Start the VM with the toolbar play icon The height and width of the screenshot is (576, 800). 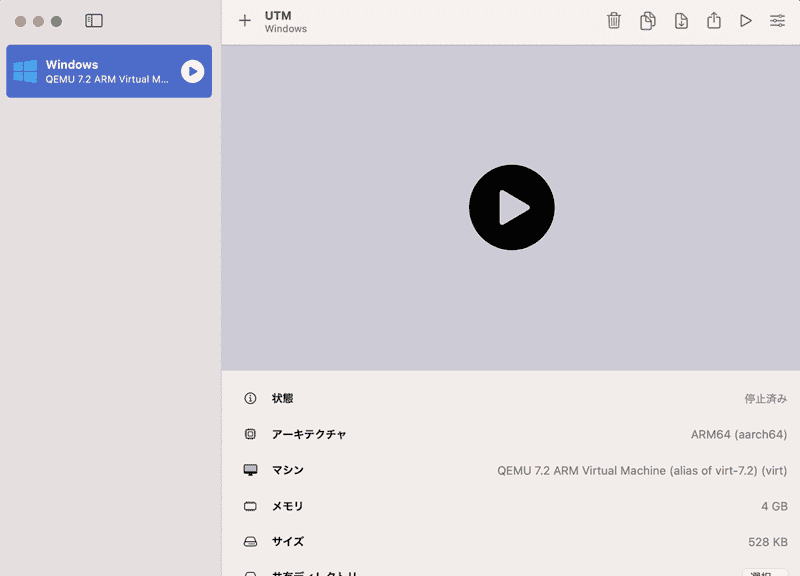click(x=745, y=21)
